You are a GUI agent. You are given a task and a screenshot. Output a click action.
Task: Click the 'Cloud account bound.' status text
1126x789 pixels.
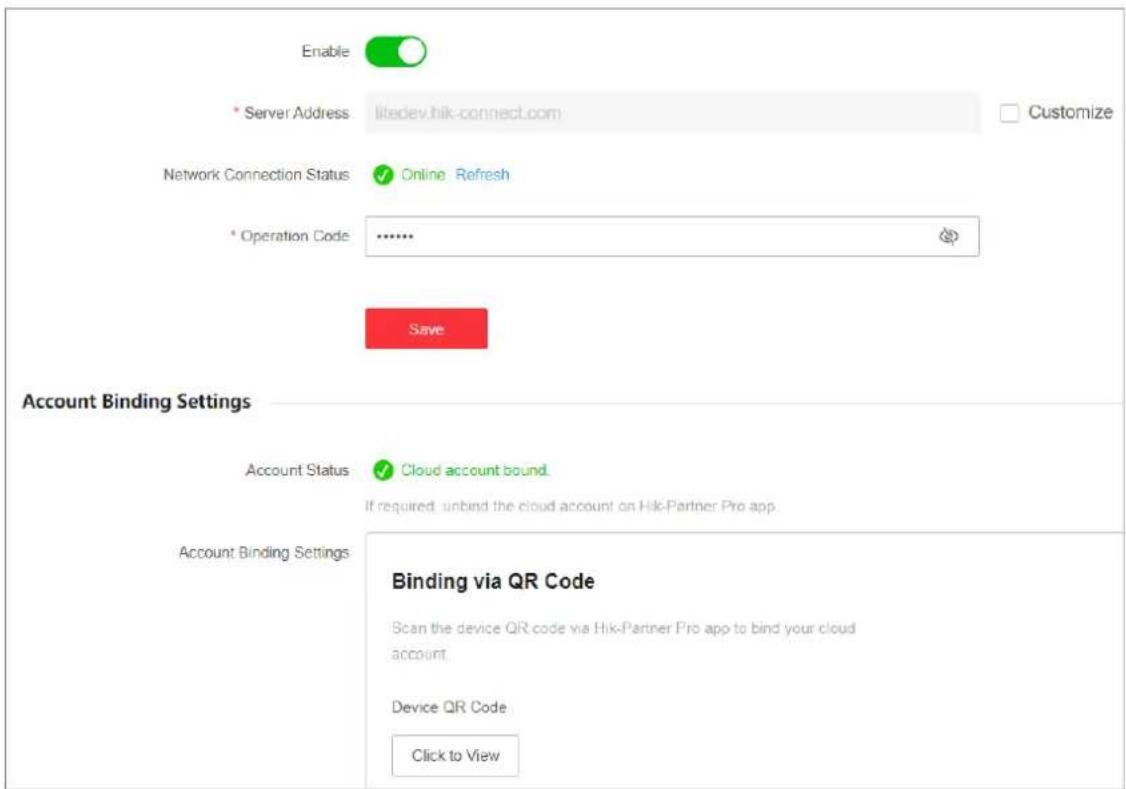(x=475, y=470)
